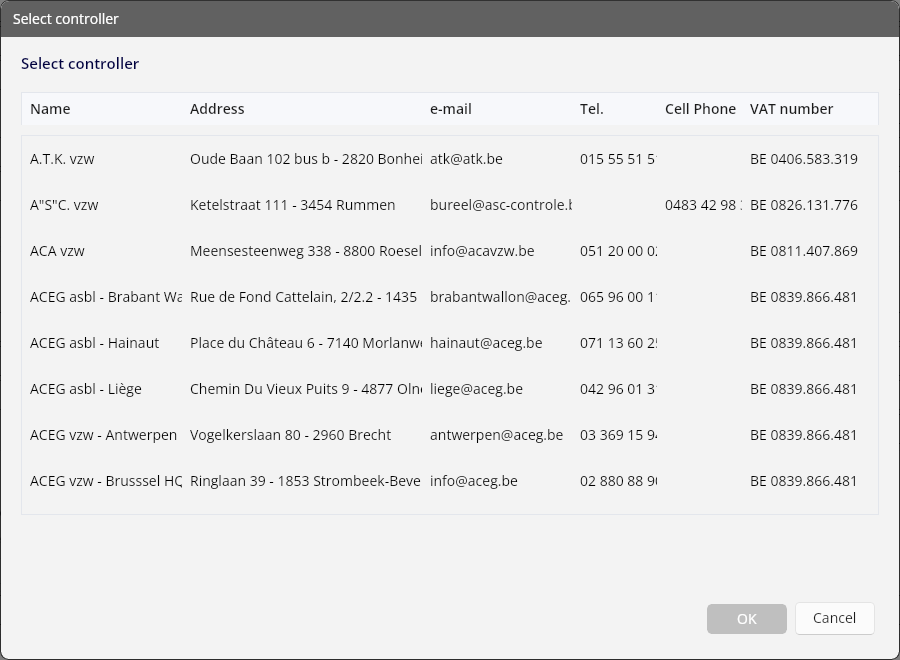Sort by the Name column header

[51, 109]
